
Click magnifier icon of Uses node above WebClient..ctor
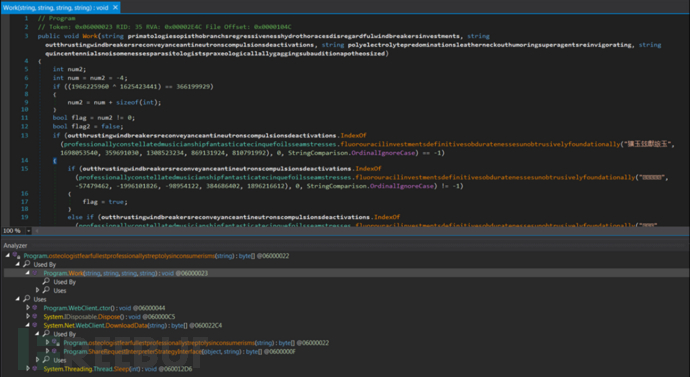click(x=26, y=299)
